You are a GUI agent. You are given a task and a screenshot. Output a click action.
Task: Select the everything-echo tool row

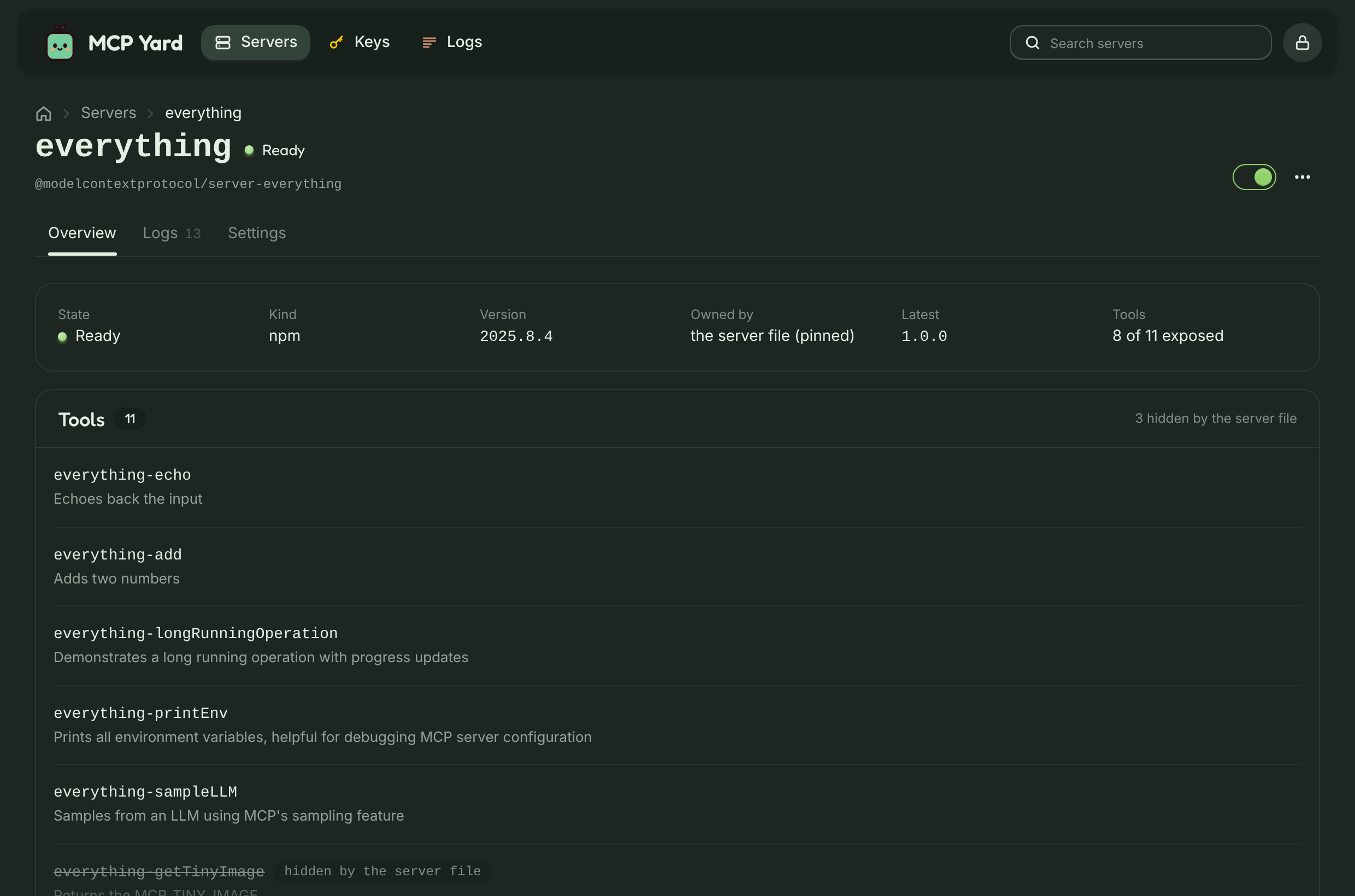pyautogui.click(x=677, y=487)
